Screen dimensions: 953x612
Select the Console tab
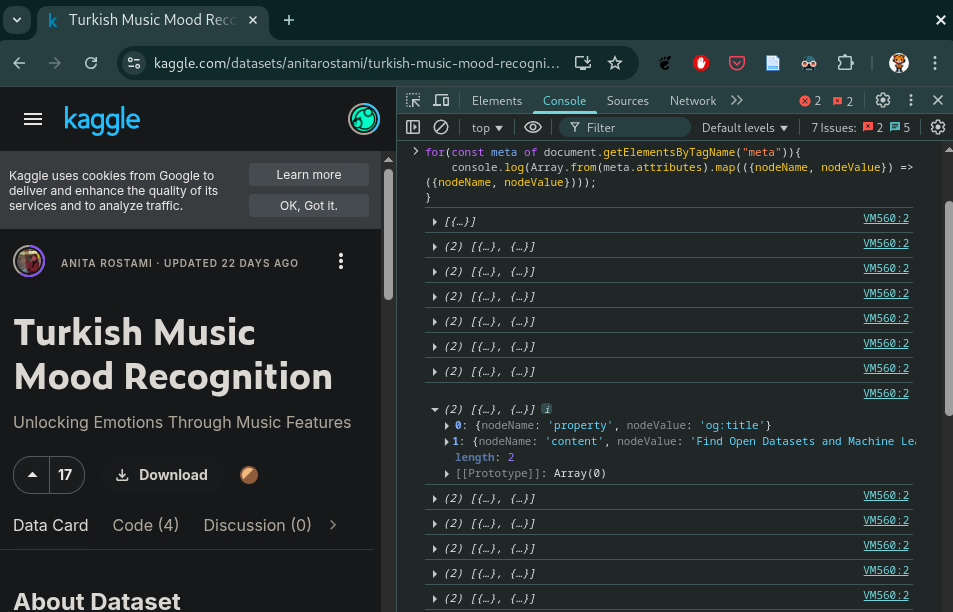(564, 101)
